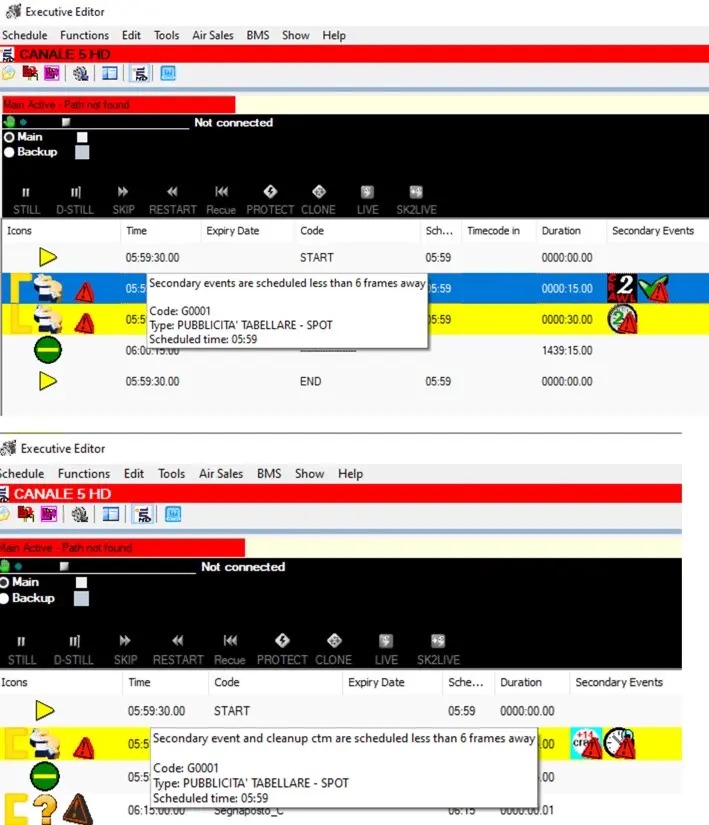Viewport: 709px width, 825px height.
Task: Click the PROTECT icon in upper window
Action: (x=270, y=192)
